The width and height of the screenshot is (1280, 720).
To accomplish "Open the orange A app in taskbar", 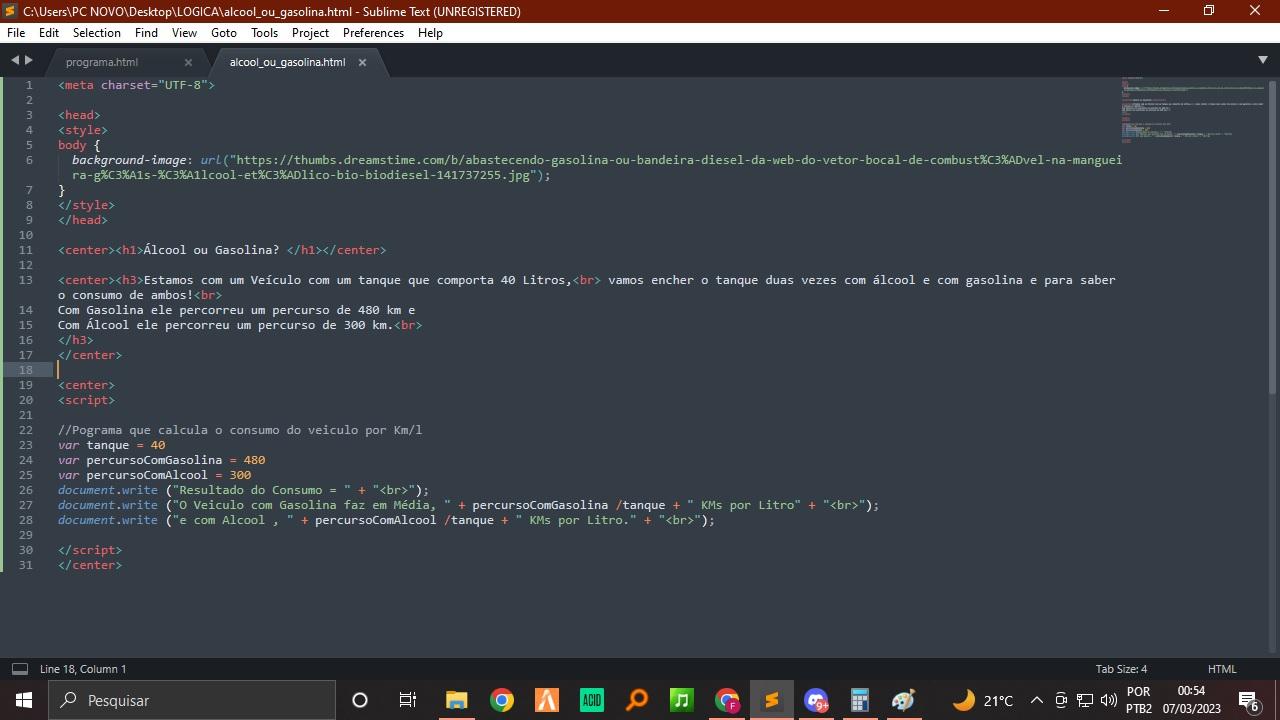I will [546, 700].
